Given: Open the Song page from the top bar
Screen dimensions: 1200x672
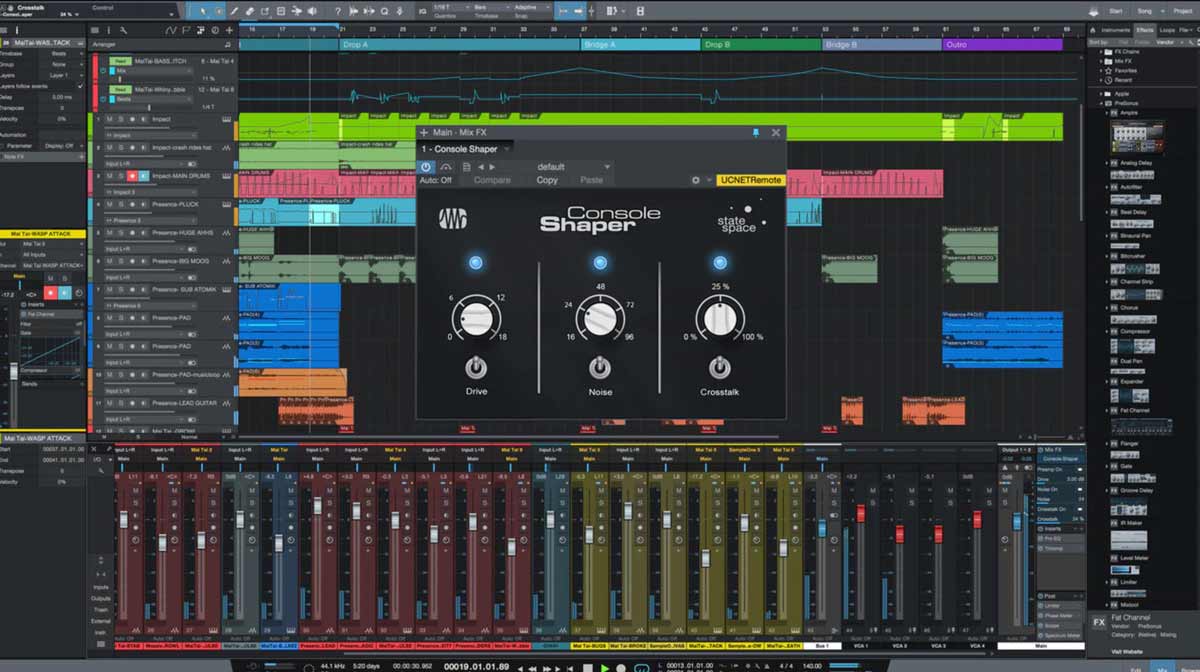Looking at the screenshot, I should pos(1144,10).
